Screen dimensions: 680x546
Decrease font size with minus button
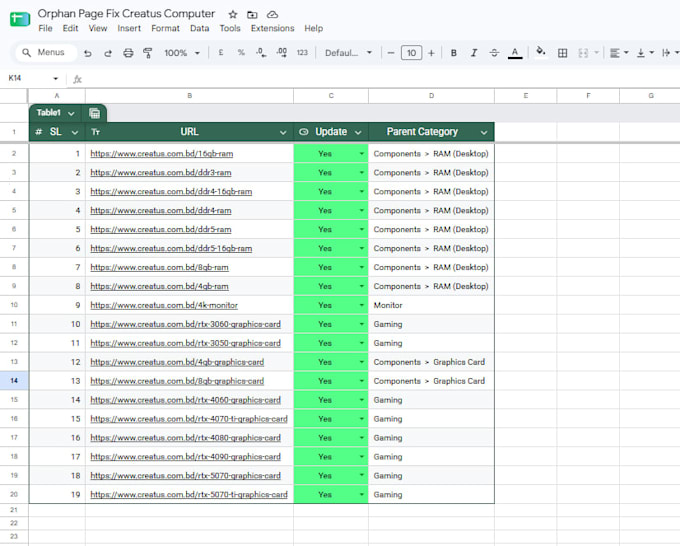coord(391,53)
